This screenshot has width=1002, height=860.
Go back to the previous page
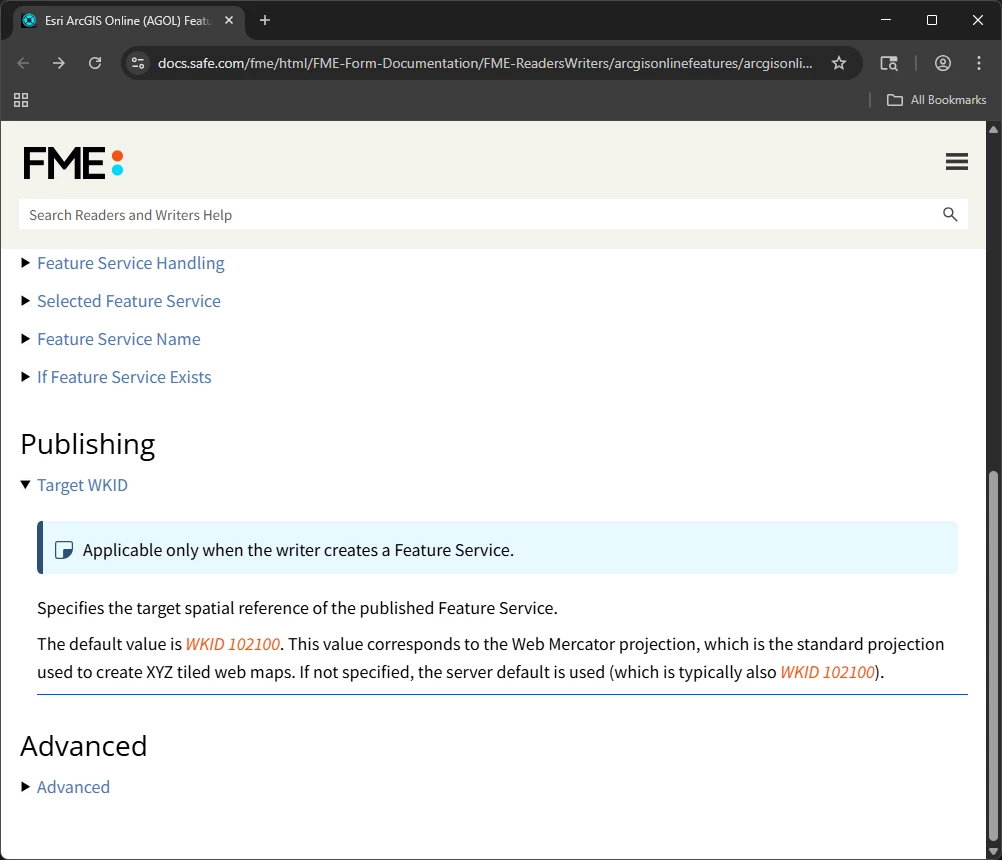point(23,63)
